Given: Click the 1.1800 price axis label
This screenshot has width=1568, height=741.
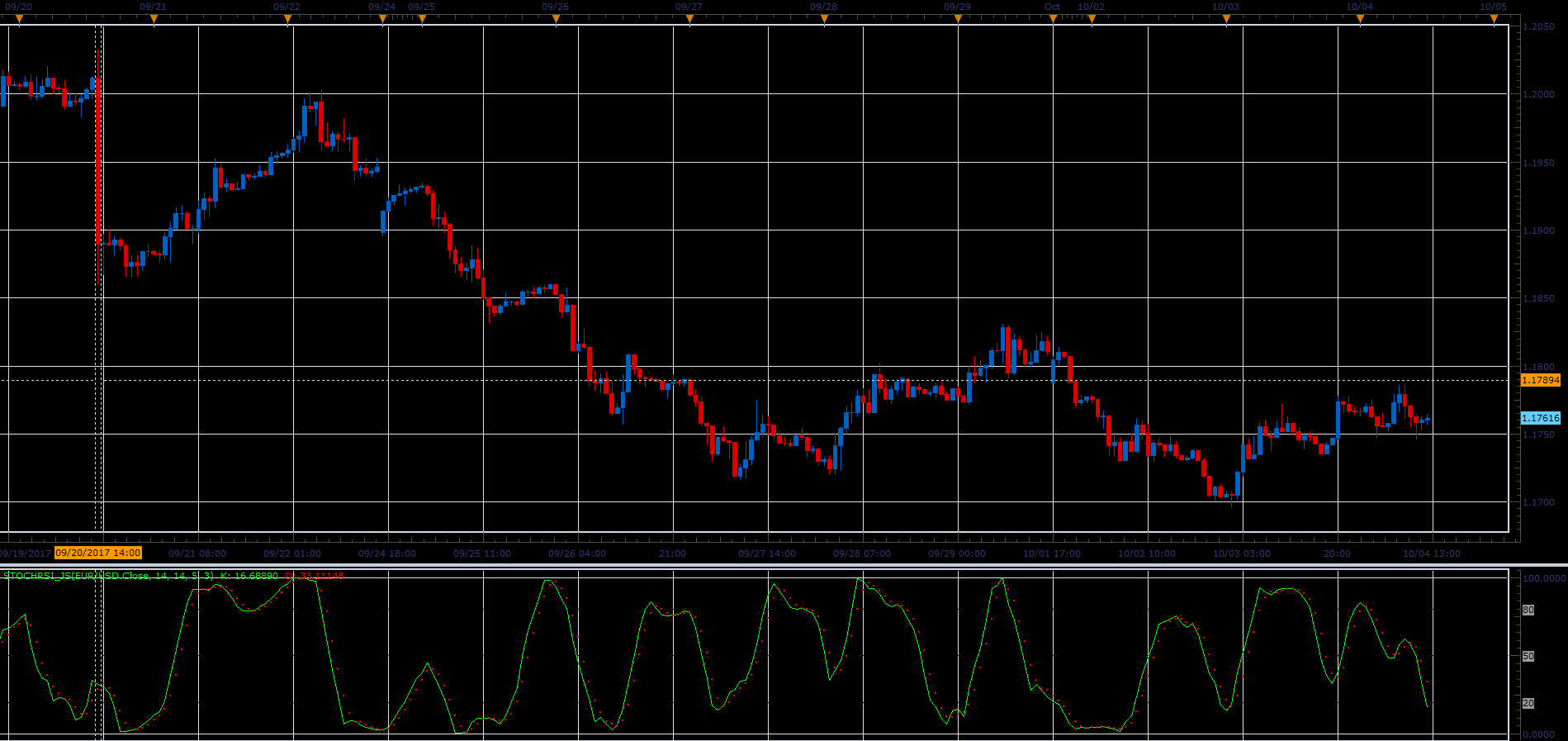Looking at the screenshot, I should click(1538, 367).
